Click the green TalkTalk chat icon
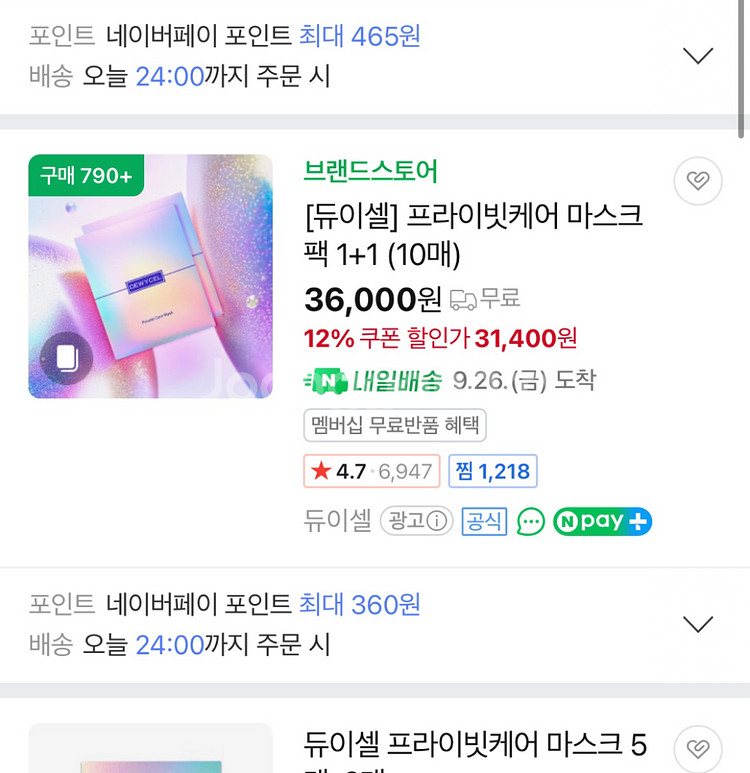The image size is (750, 773). coord(531,521)
